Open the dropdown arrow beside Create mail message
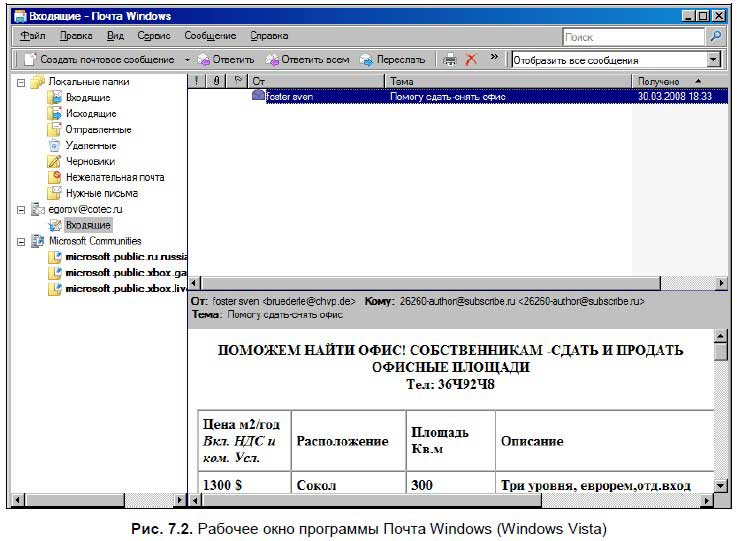 click(x=187, y=60)
